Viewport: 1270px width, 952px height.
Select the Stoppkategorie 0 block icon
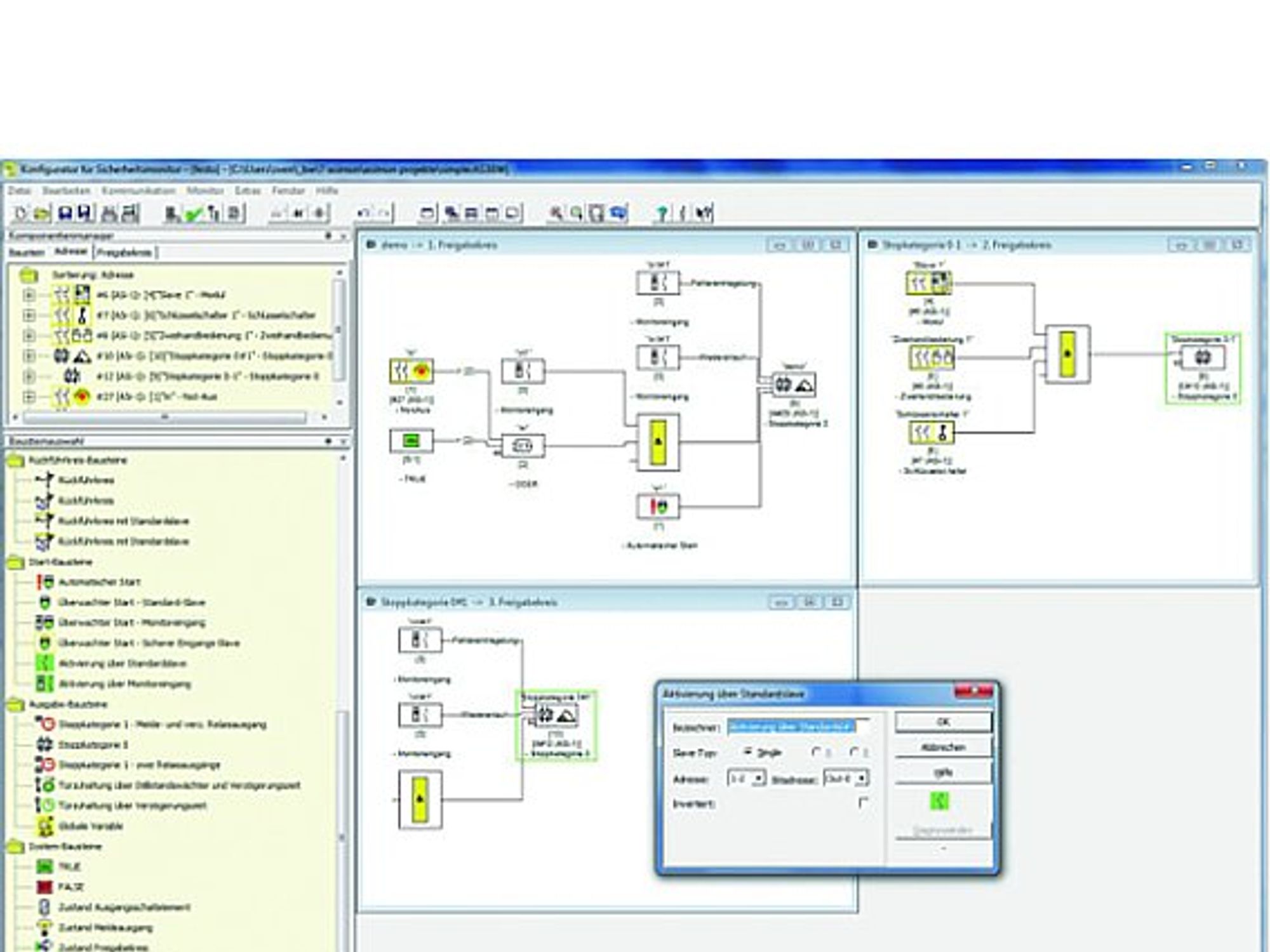pos(44,744)
